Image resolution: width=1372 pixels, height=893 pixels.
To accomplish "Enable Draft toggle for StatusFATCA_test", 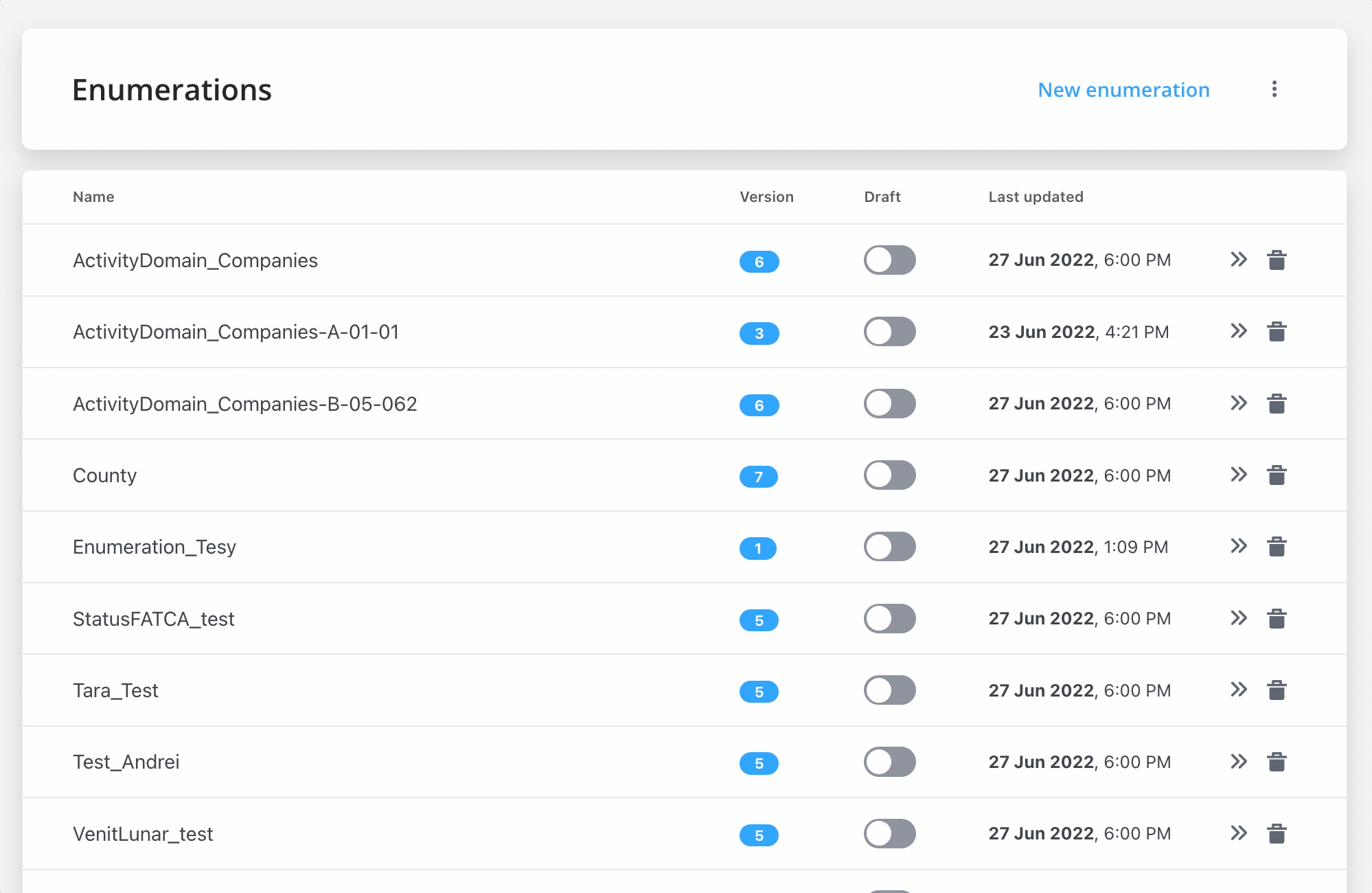I will (890, 619).
